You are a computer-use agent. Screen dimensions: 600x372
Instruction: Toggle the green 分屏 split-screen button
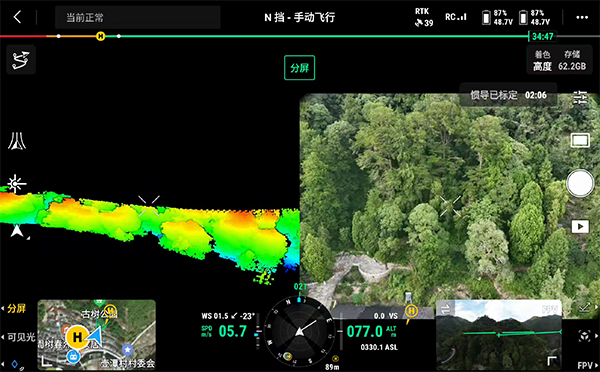tap(299, 68)
